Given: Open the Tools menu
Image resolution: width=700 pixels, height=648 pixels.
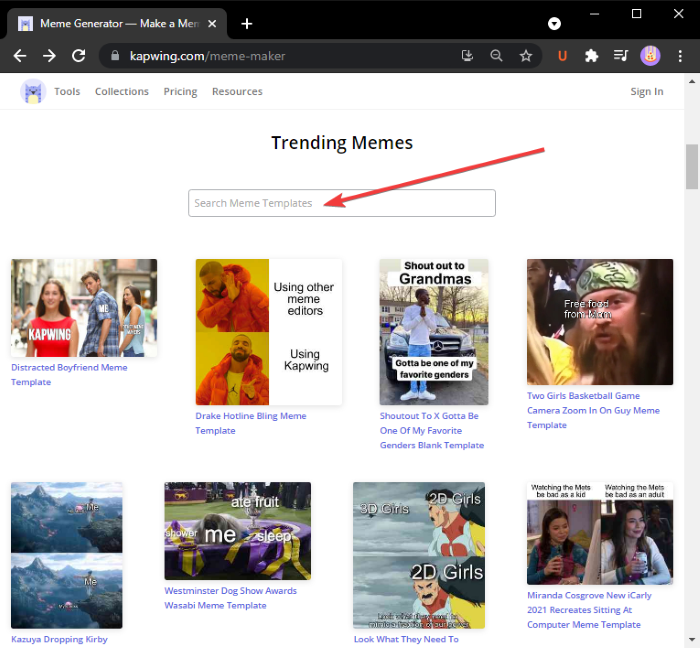Looking at the screenshot, I should 67,92.
